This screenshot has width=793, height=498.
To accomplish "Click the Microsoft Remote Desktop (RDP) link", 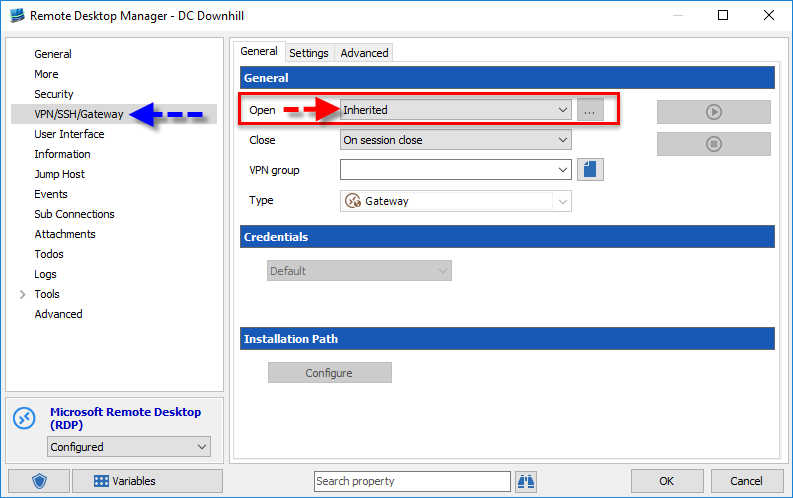I will pos(125,419).
